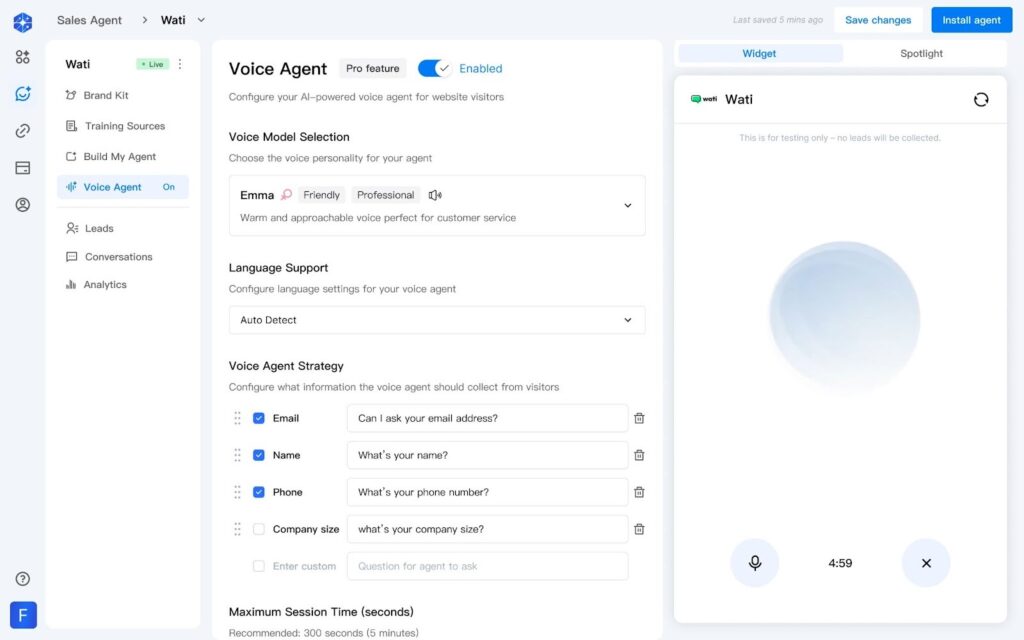This screenshot has width=1024, height=640.
Task: Uncheck the Email checkbox
Action: 259,419
